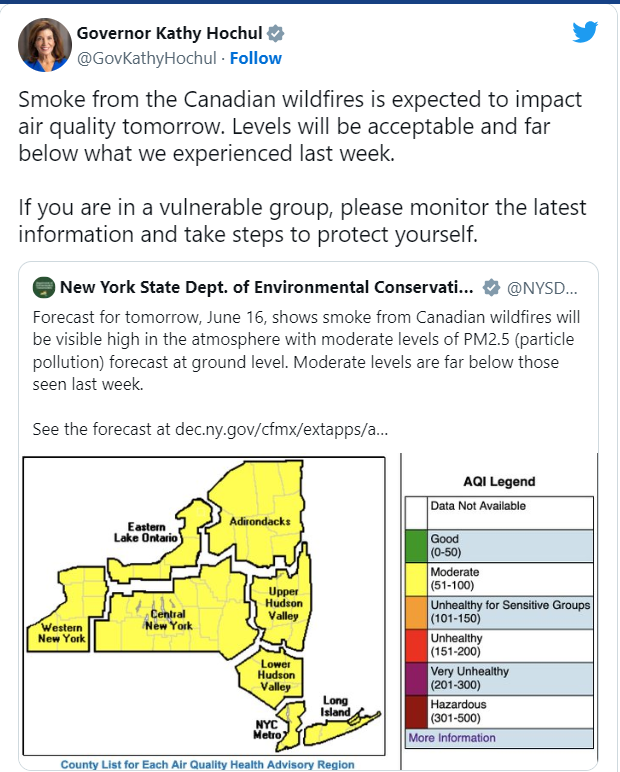Open Governor Kathy Hochul's profile photo
The height and width of the screenshot is (772, 620).
coord(45,45)
